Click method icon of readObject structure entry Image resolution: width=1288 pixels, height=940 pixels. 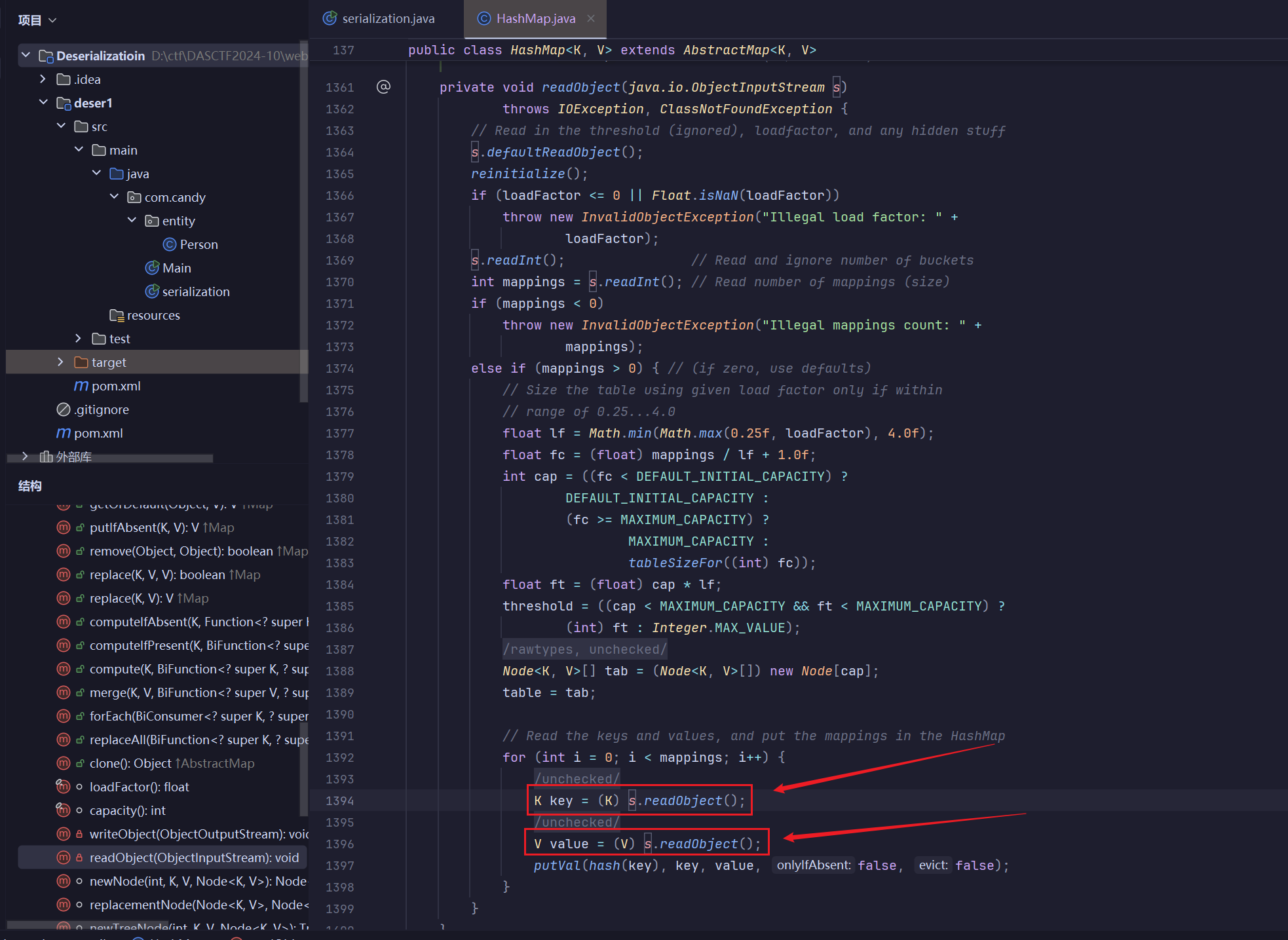(64, 857)
